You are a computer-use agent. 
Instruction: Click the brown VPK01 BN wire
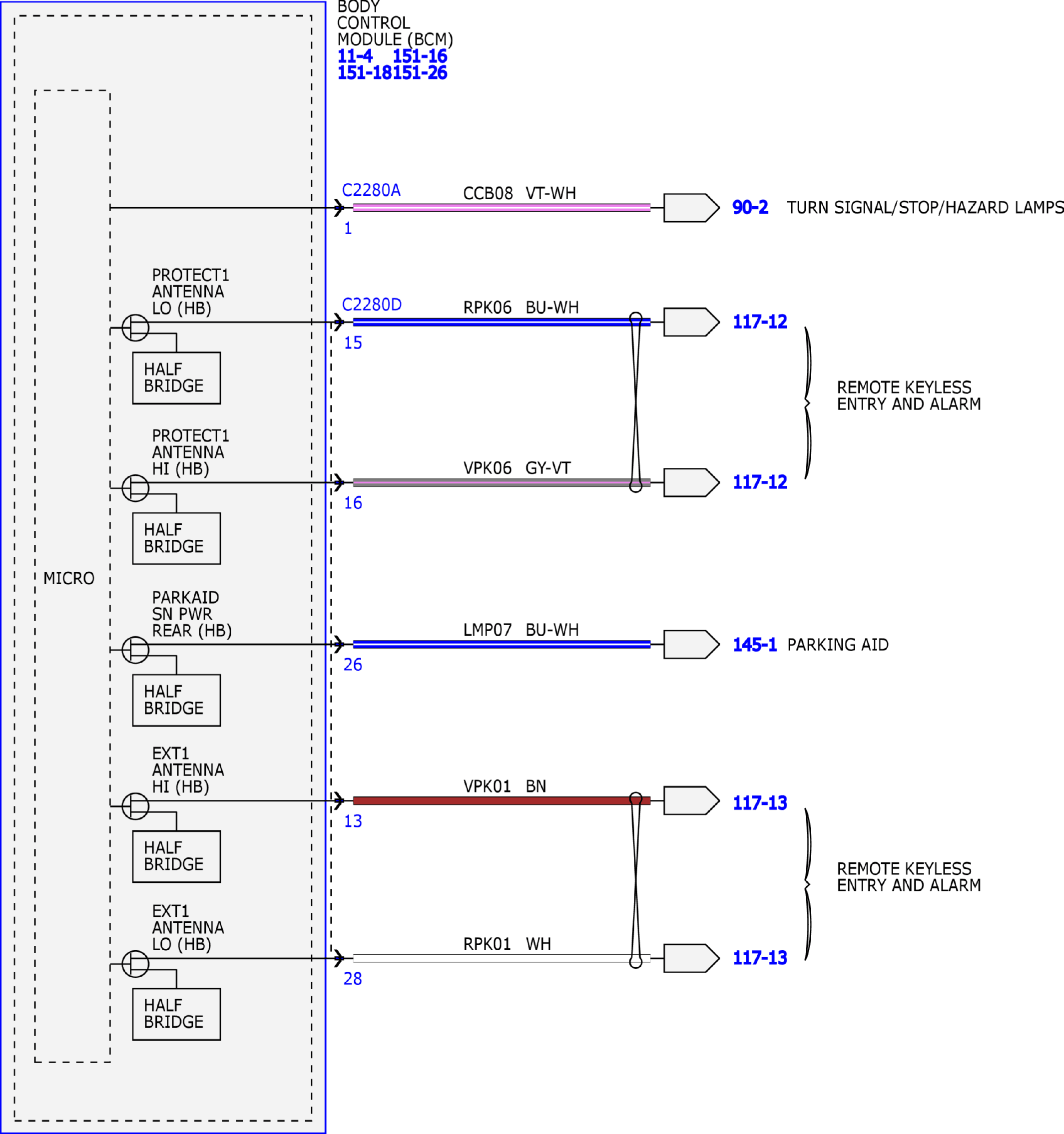[502, 801]
